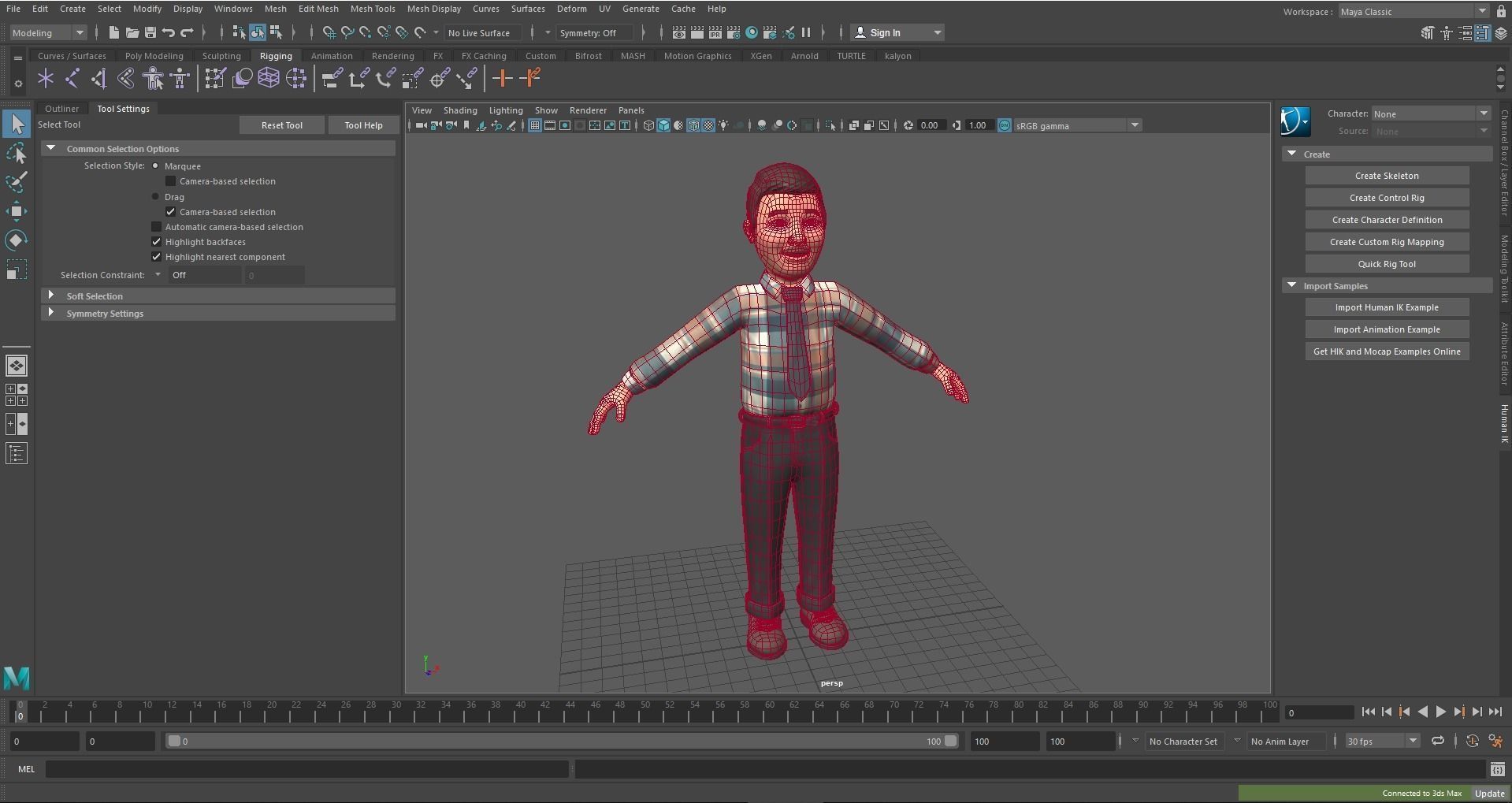Collapse the Import Samples section
Image resolution: width=1512 pixels, height=803 pixels.
1291,285
